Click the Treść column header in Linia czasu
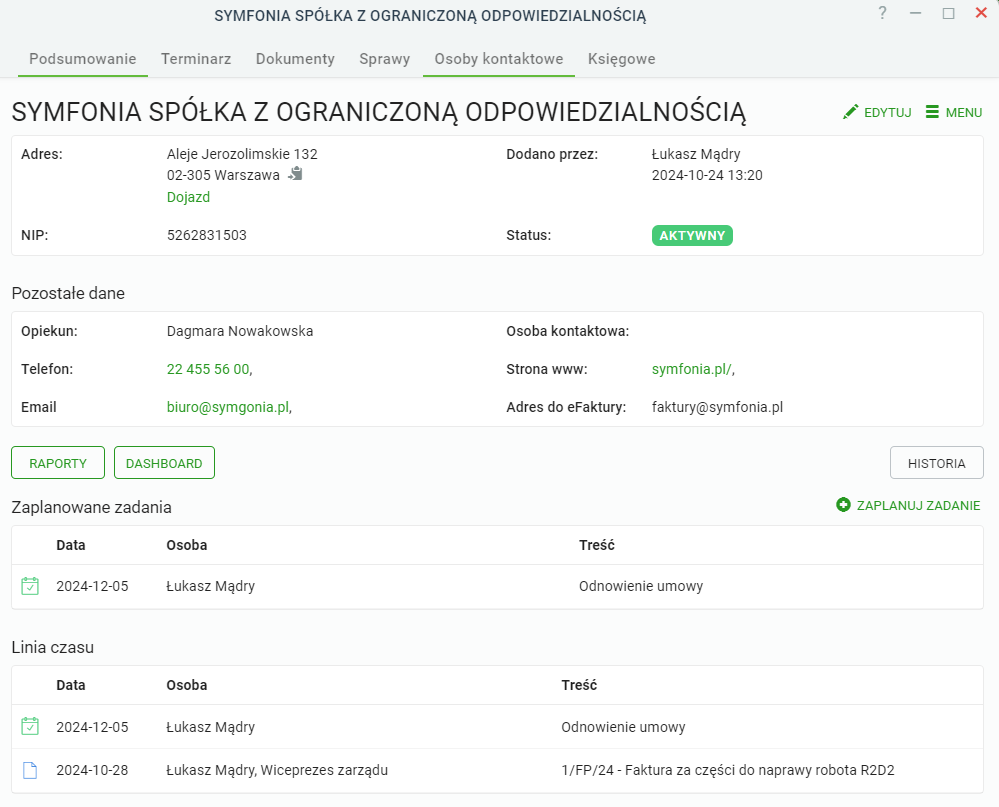999x807 pixels. [579, 685]
